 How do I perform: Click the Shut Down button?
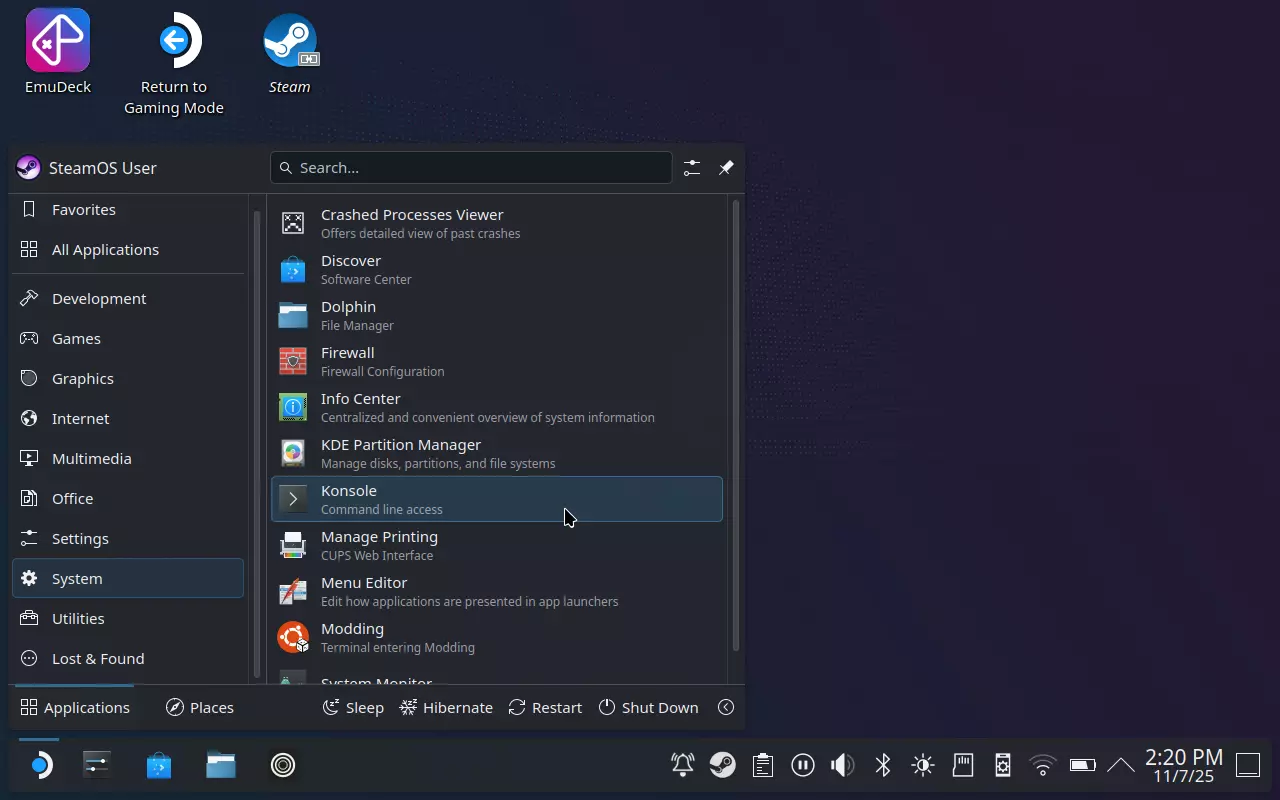coord(648,707)
